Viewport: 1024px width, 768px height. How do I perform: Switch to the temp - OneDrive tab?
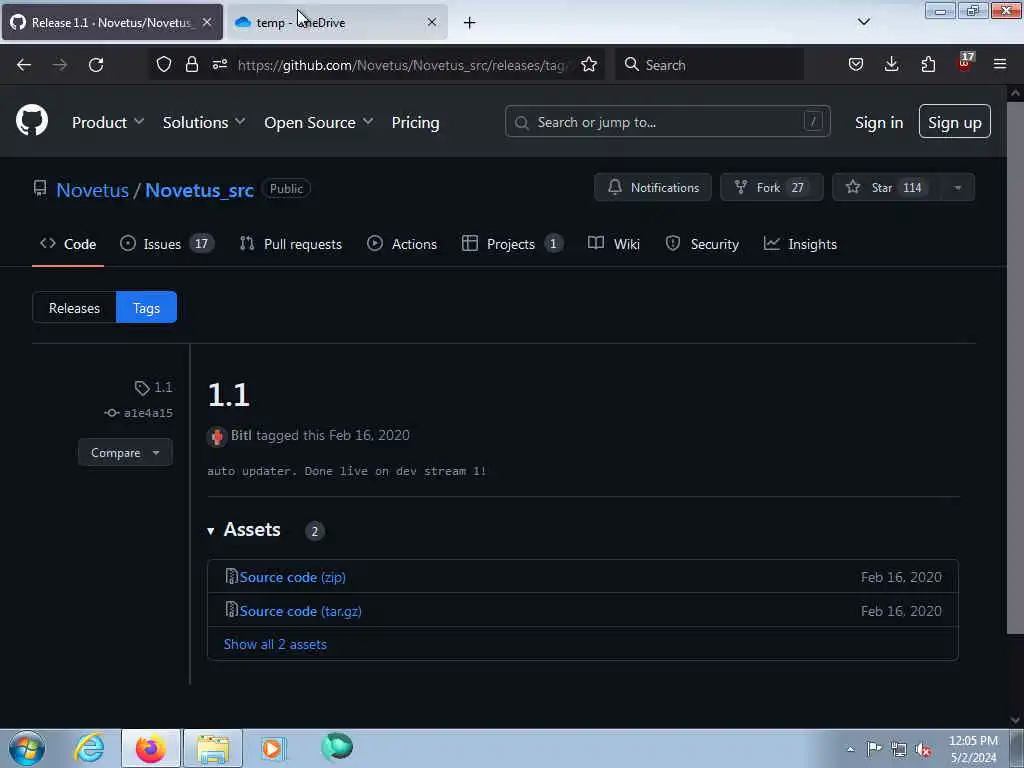coord(336,22)
